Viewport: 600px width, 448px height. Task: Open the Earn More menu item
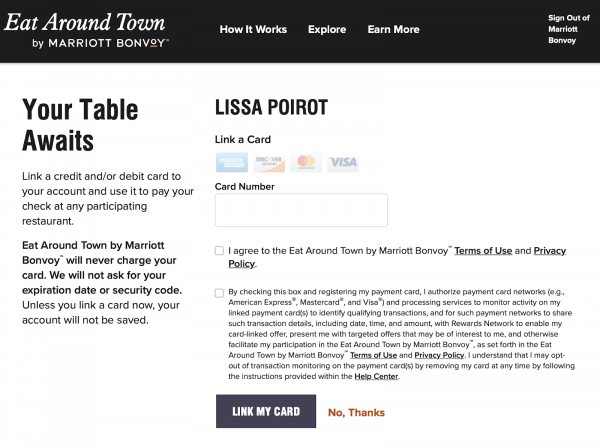pyautogui.click(x=393, y=30)
